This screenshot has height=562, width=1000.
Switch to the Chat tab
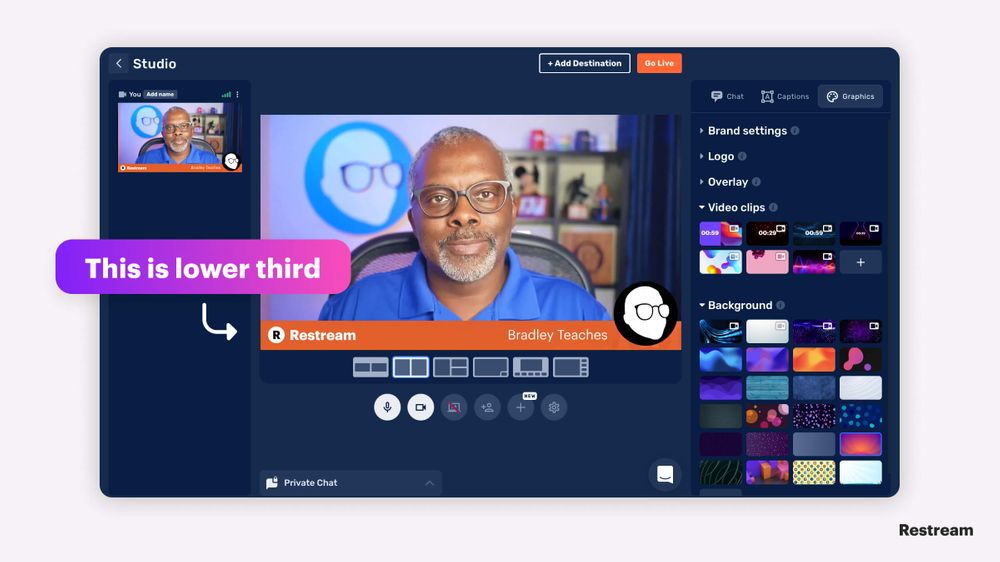pos(727,96)
